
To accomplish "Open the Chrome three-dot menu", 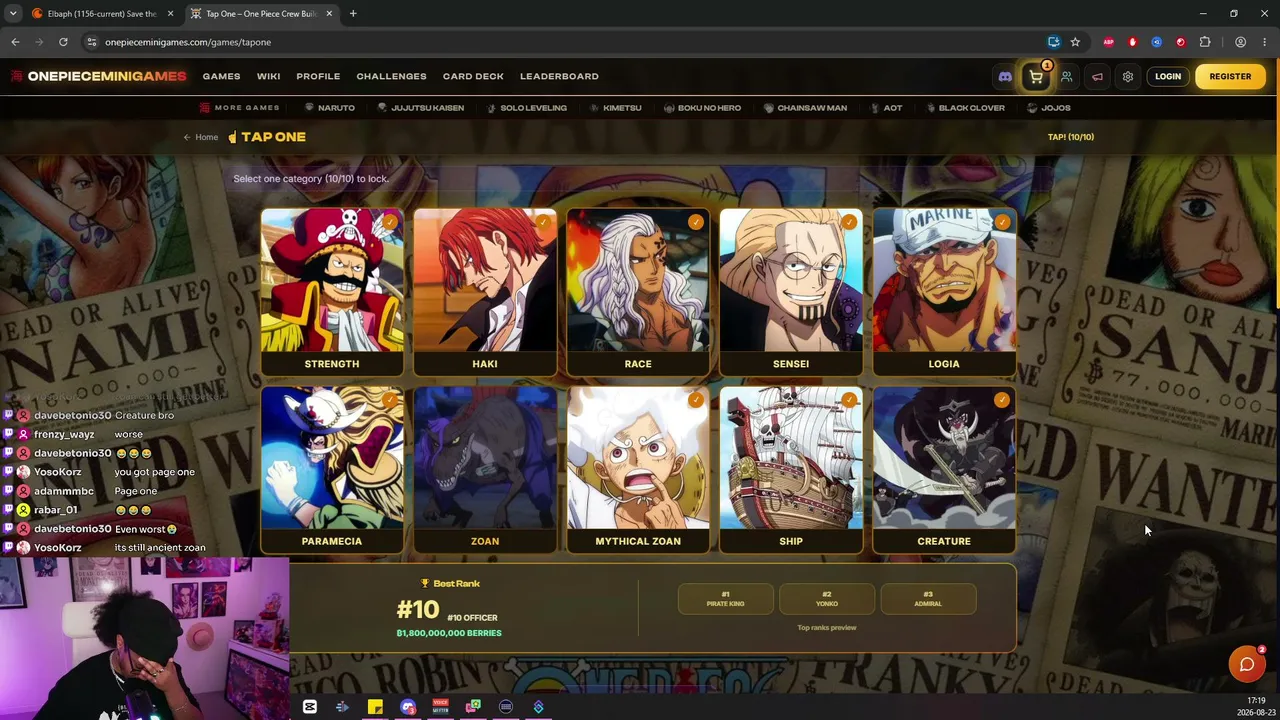I will 1265,42.
